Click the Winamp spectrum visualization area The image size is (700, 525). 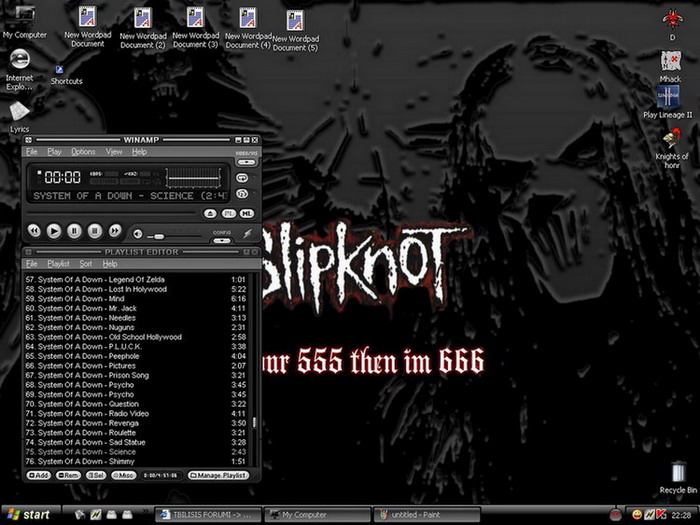click(194, 177)
